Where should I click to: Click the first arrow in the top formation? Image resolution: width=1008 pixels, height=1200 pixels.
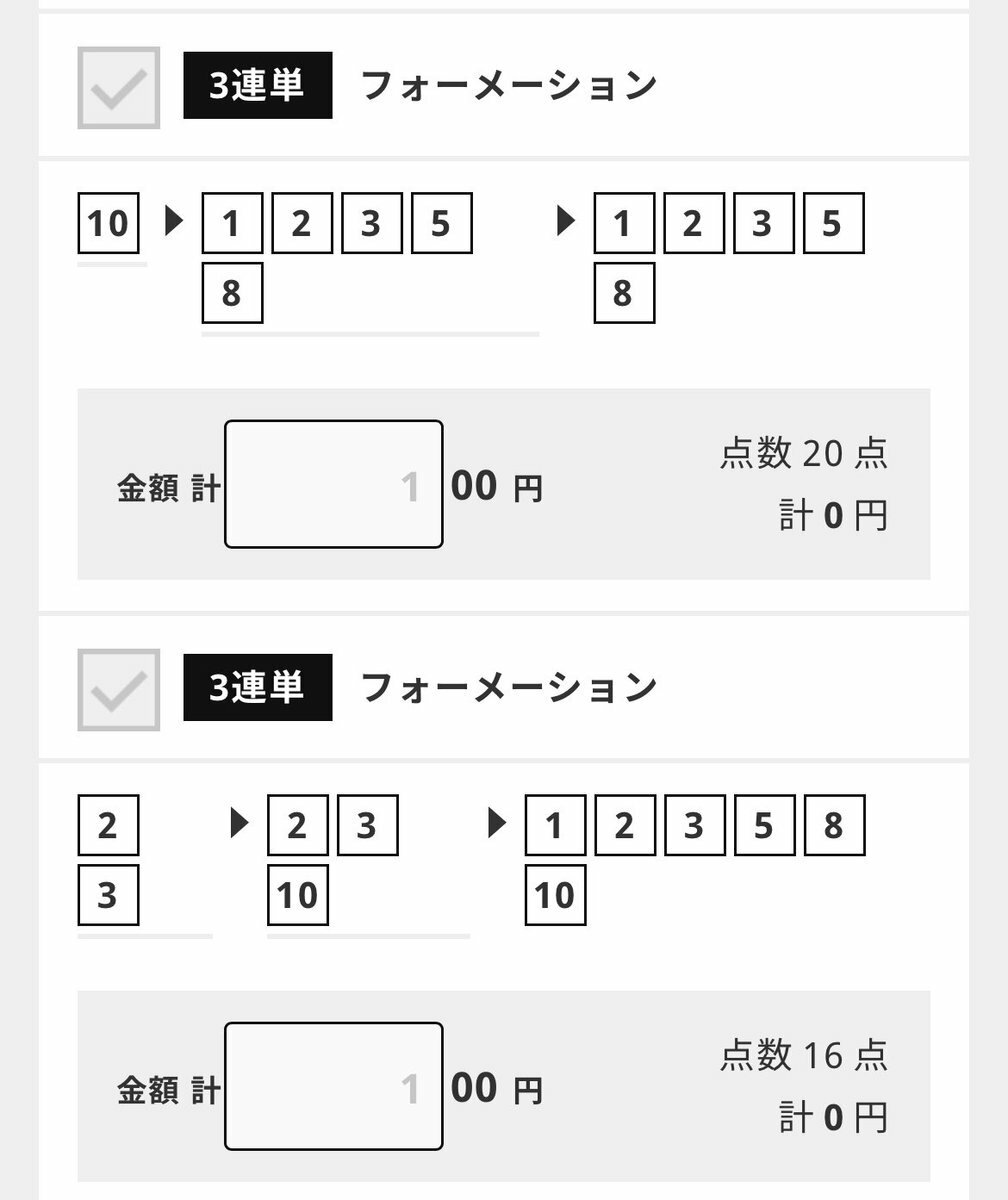(175, 221)
